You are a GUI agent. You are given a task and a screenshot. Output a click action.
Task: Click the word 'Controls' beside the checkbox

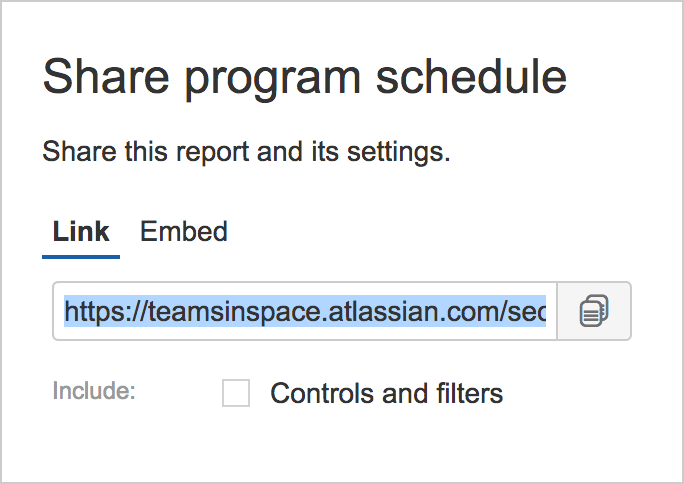(x=322, y=393)
